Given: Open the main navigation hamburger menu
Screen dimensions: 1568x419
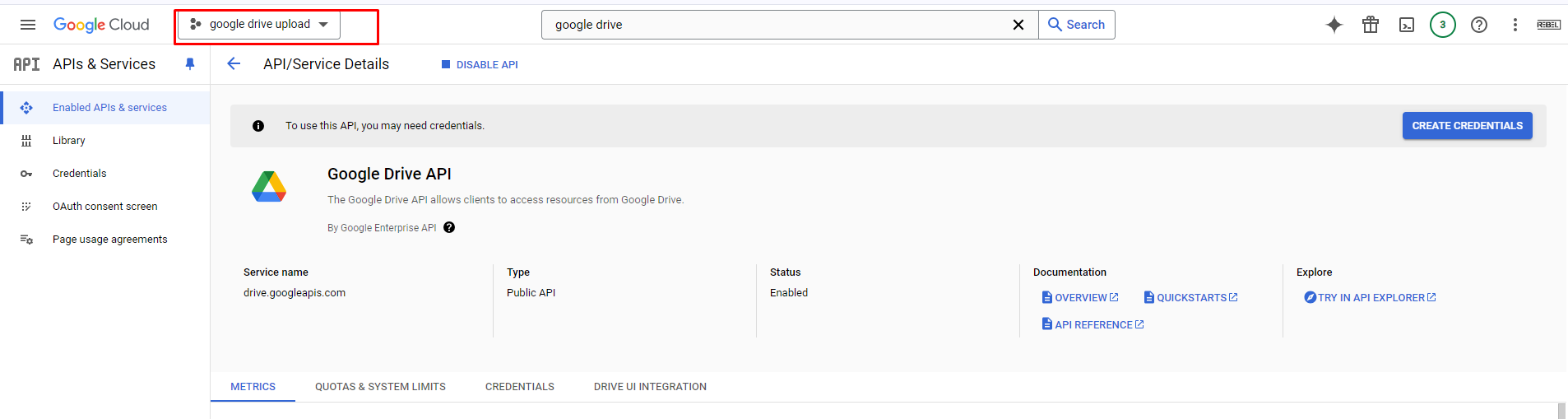Looking at the screenshot, I should pyautogui.click(x=28, y=25).
